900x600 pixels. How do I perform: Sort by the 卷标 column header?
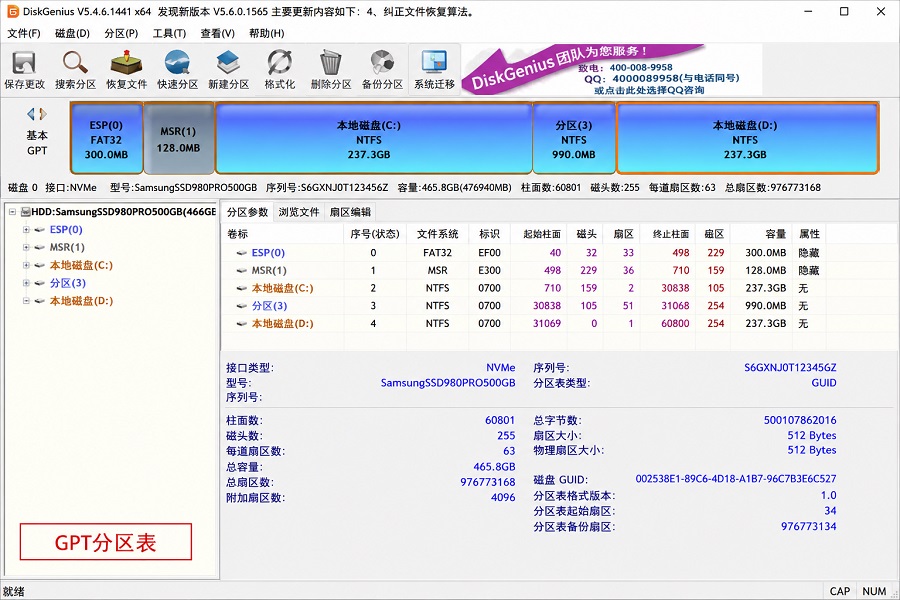(x=284, y=234)
